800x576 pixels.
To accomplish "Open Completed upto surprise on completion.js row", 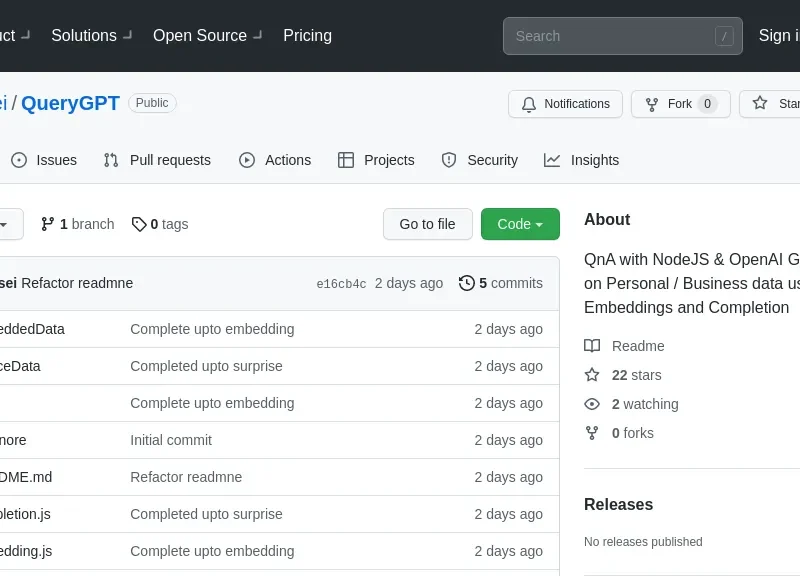I will 206,514.
